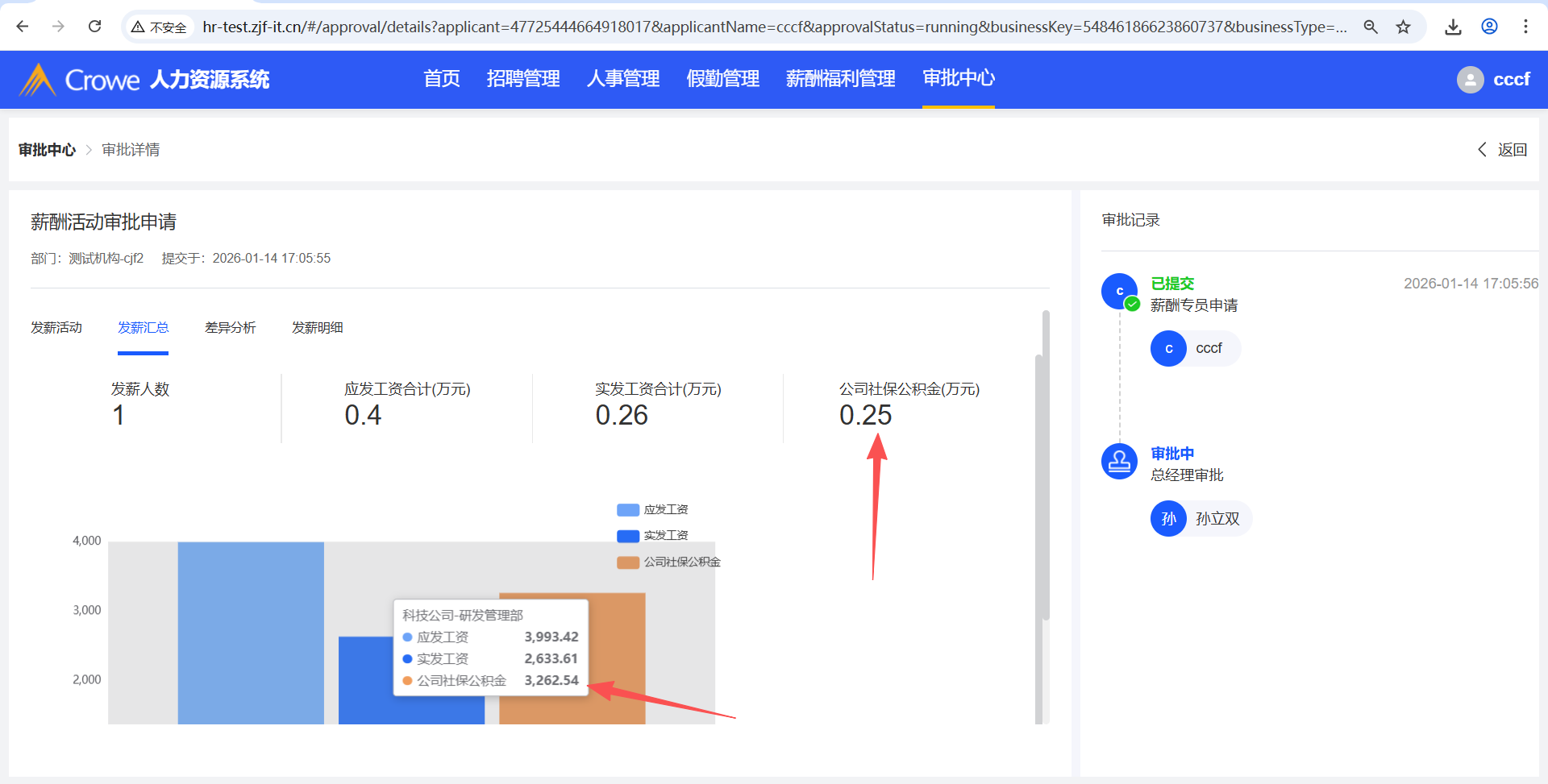Image resolution: width=1548 pixels, height=784 pixels.
Task: Switch to the 差异分析 tab
Action: coord(230,328)
